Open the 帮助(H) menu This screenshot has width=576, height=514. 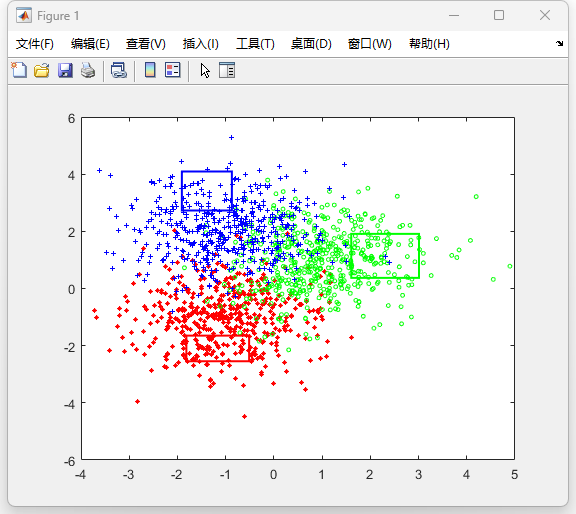pyautogui.click(x=429, y=44)
